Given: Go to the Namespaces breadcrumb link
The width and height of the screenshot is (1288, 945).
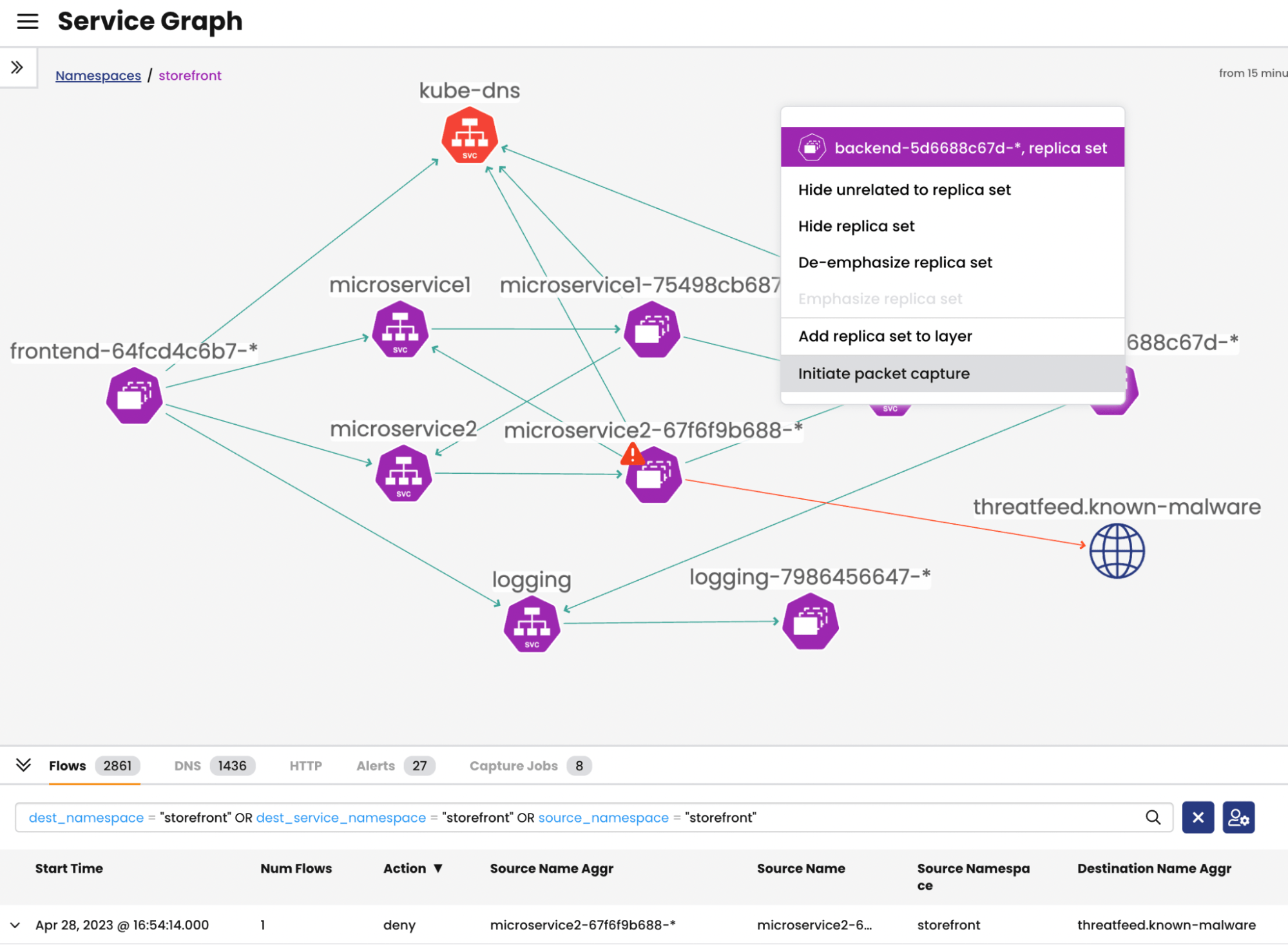Looking at the screenshot, I should point(98,75).
